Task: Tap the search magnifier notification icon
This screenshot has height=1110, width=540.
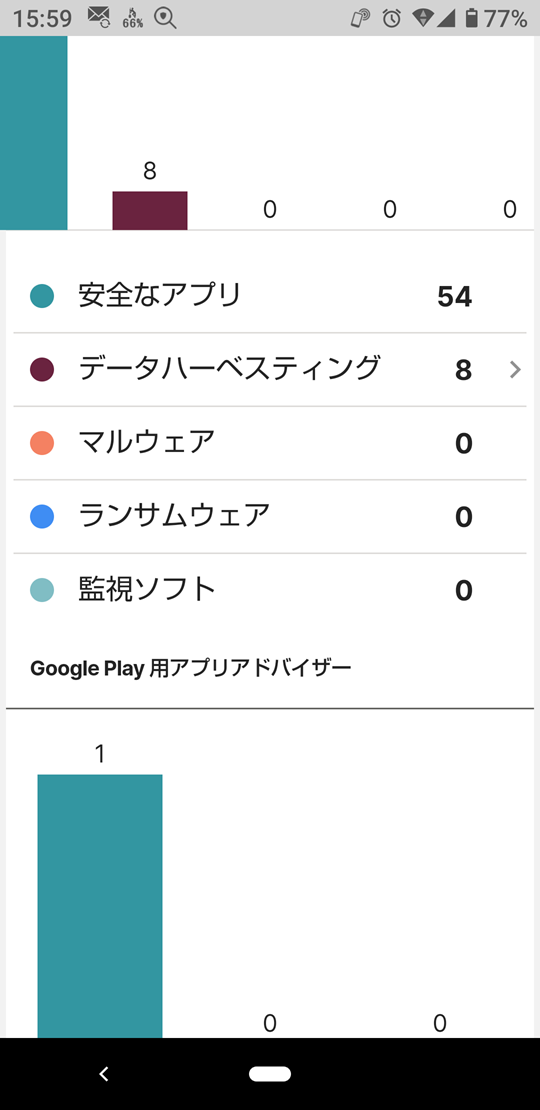Action: [166, 19]
